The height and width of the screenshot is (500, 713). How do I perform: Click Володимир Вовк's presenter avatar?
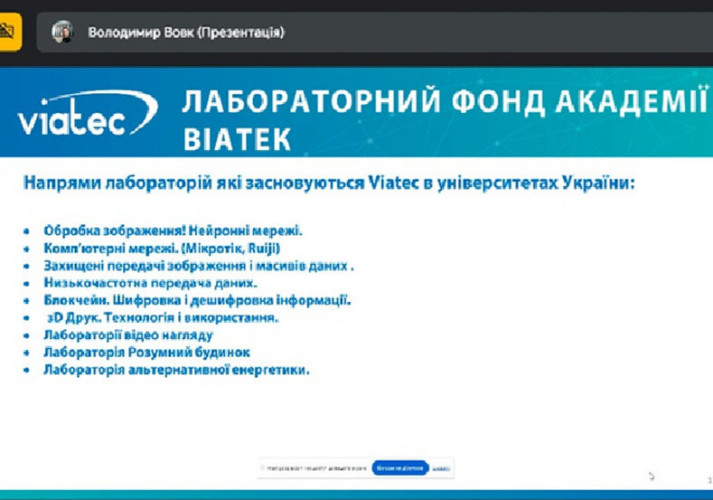63,32
